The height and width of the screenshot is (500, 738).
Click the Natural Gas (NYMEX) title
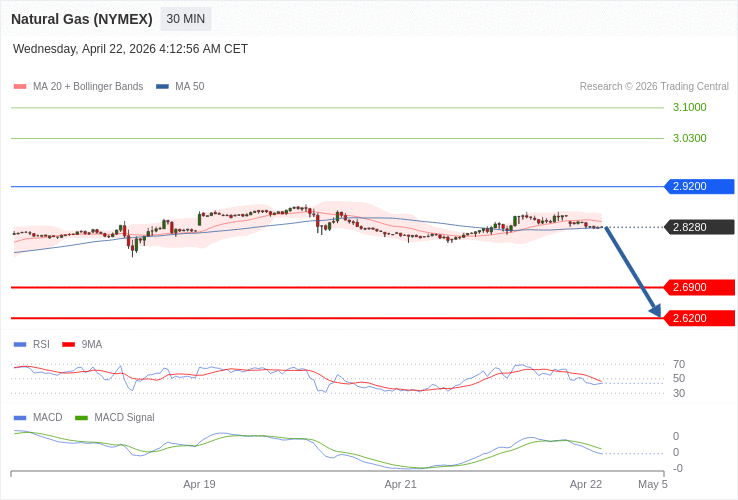(x=82, y=19)
